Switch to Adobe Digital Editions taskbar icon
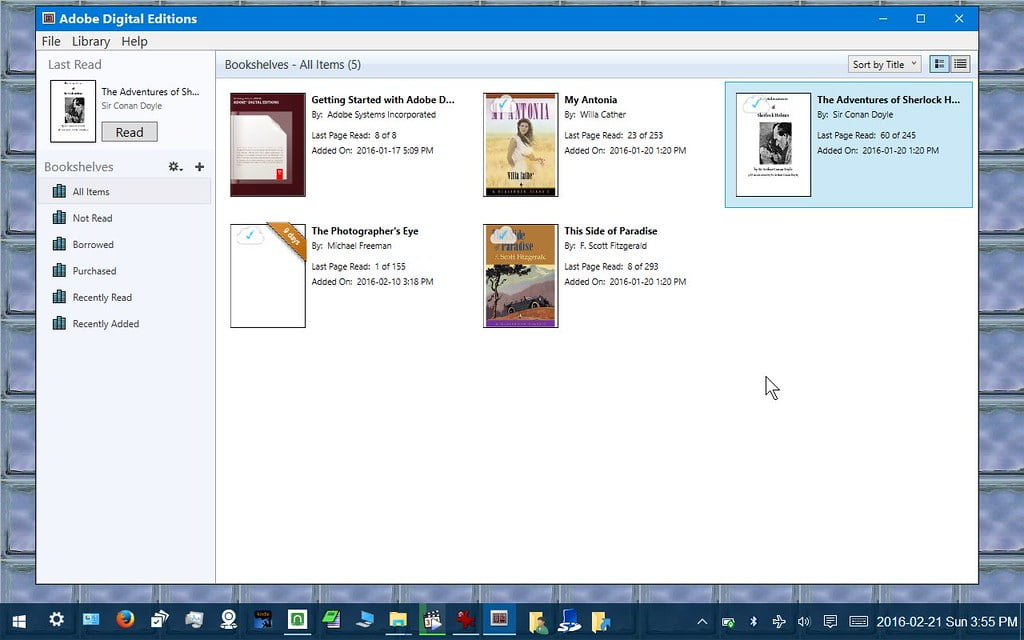This screenshot has height=640, width=1024. point(500,619)
